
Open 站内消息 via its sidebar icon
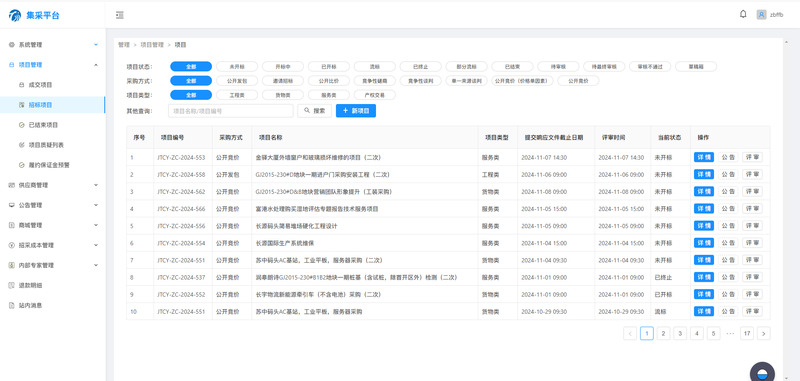point(11,305)
